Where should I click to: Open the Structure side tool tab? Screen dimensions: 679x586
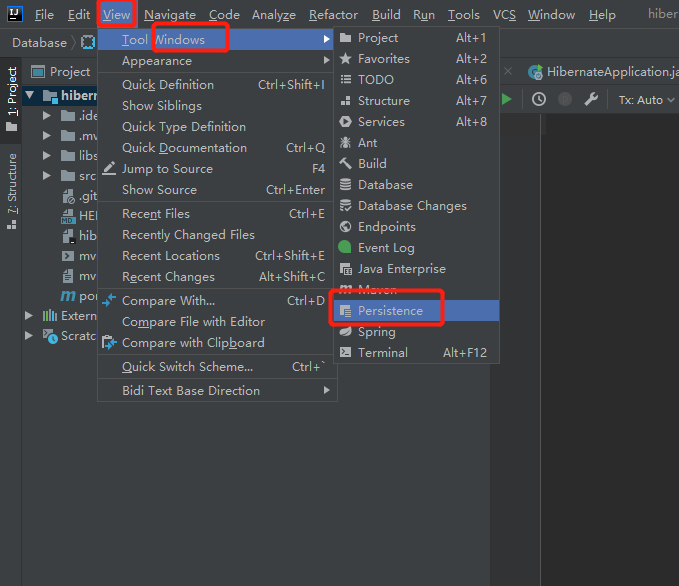(x=12, y=192)
